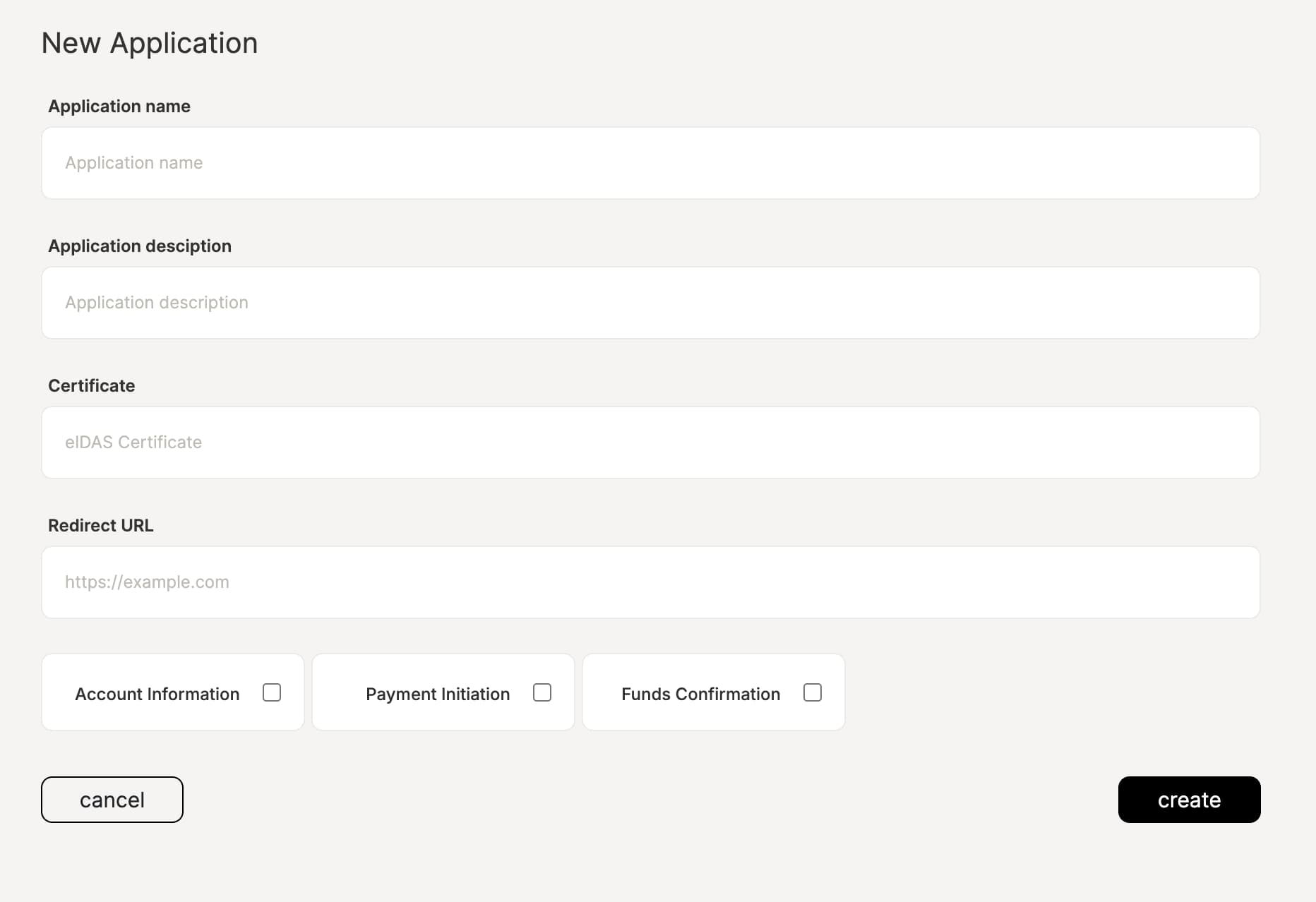Screen dimensions: 1316x902
Task: Enable the Payment Initiation checkbox
Action: tap(542, 692)
